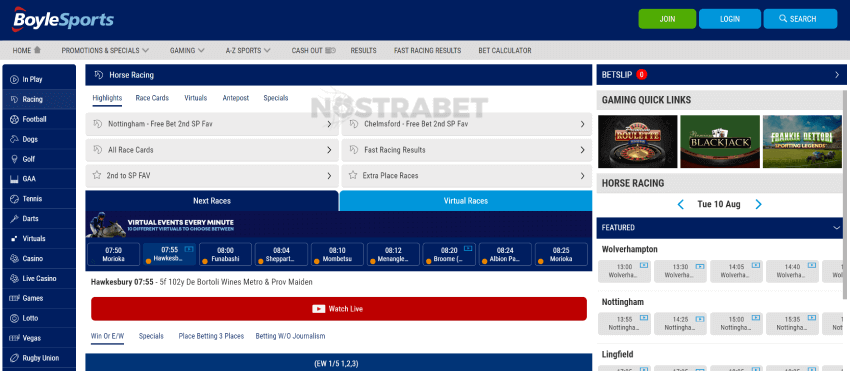Select the 08:10 Mombetsu race
This screenshot has height=371, width=850.
click(x=337, y=254)
